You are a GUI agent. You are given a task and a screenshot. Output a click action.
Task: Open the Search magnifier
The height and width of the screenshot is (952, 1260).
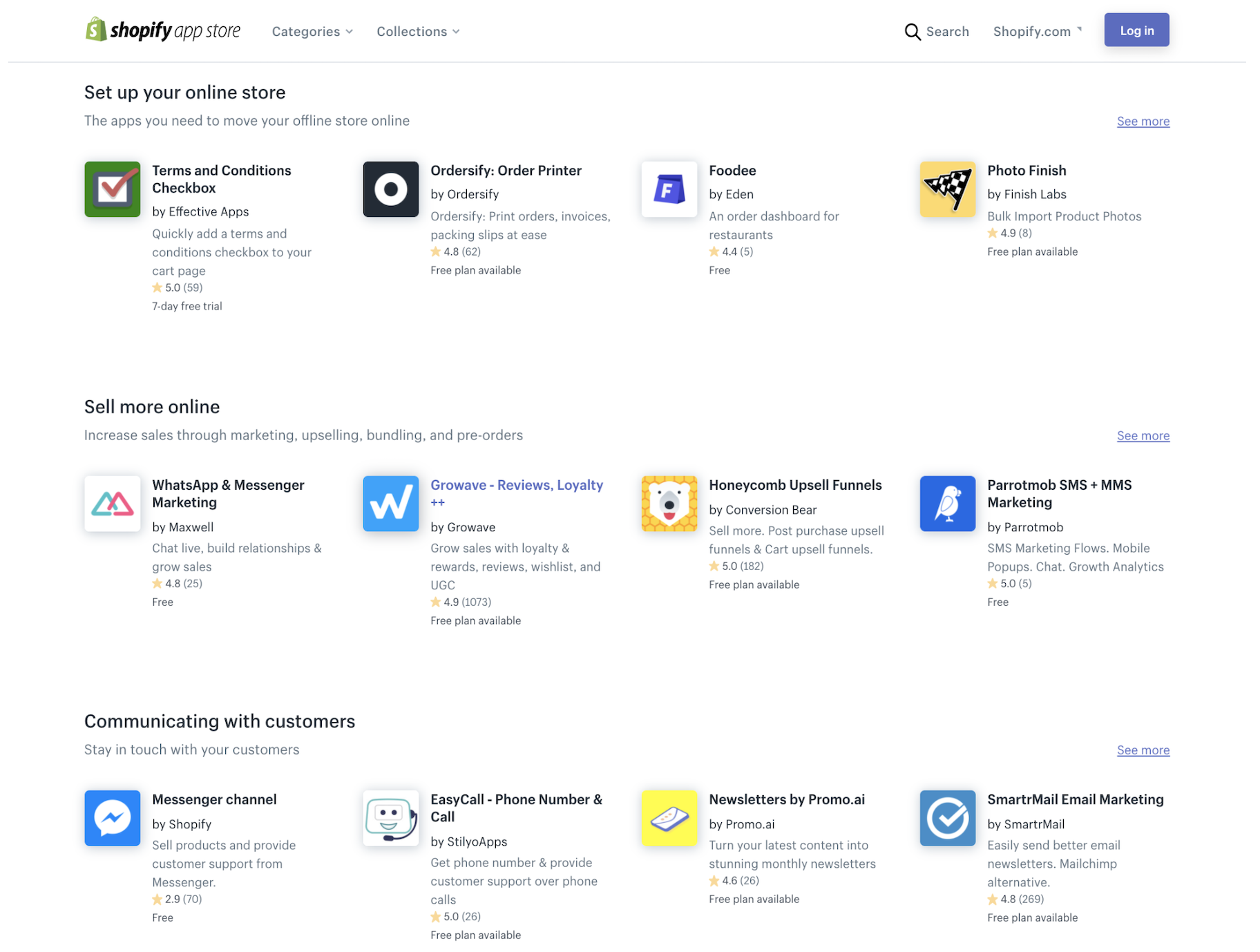click(913, 32)
